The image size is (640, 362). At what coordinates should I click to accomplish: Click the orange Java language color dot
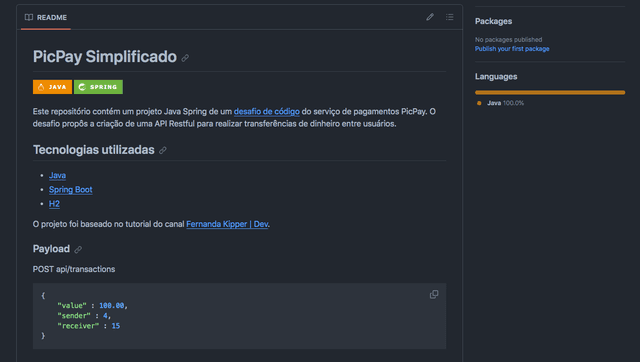(x=479, y=103)
